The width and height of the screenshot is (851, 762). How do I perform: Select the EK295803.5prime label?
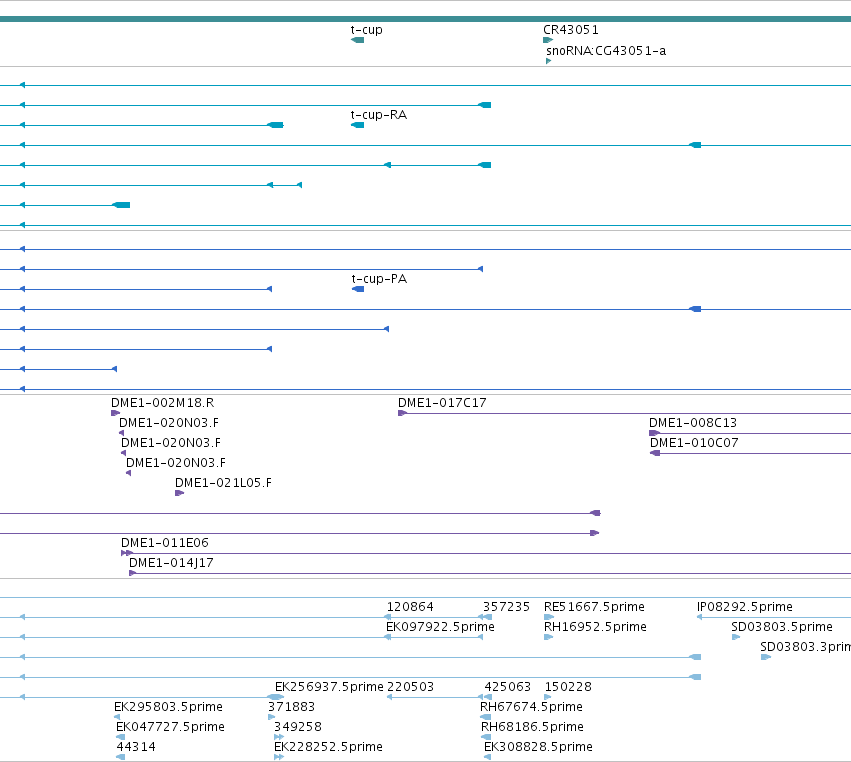tap(168, 707)
